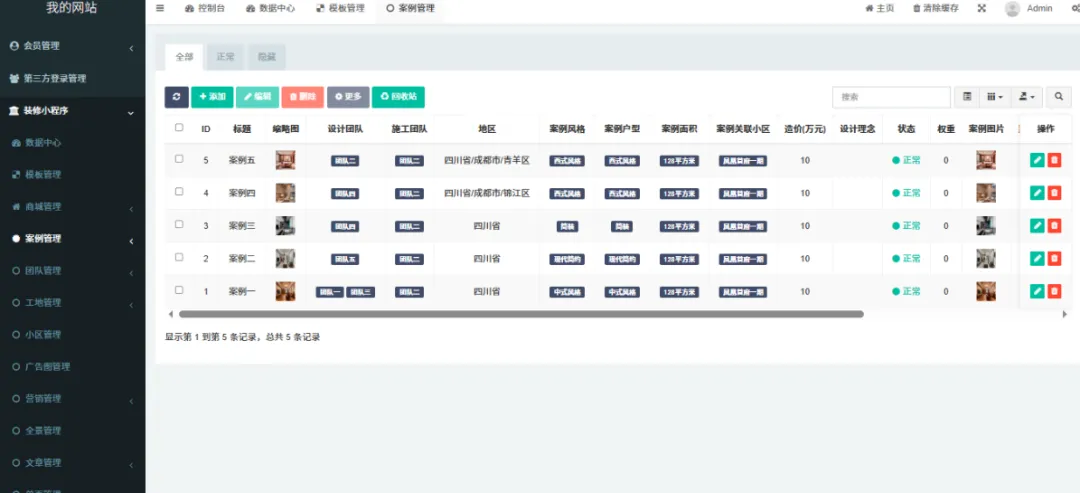
Task: Click the 搜索 search input field
Action: (891, 97)
